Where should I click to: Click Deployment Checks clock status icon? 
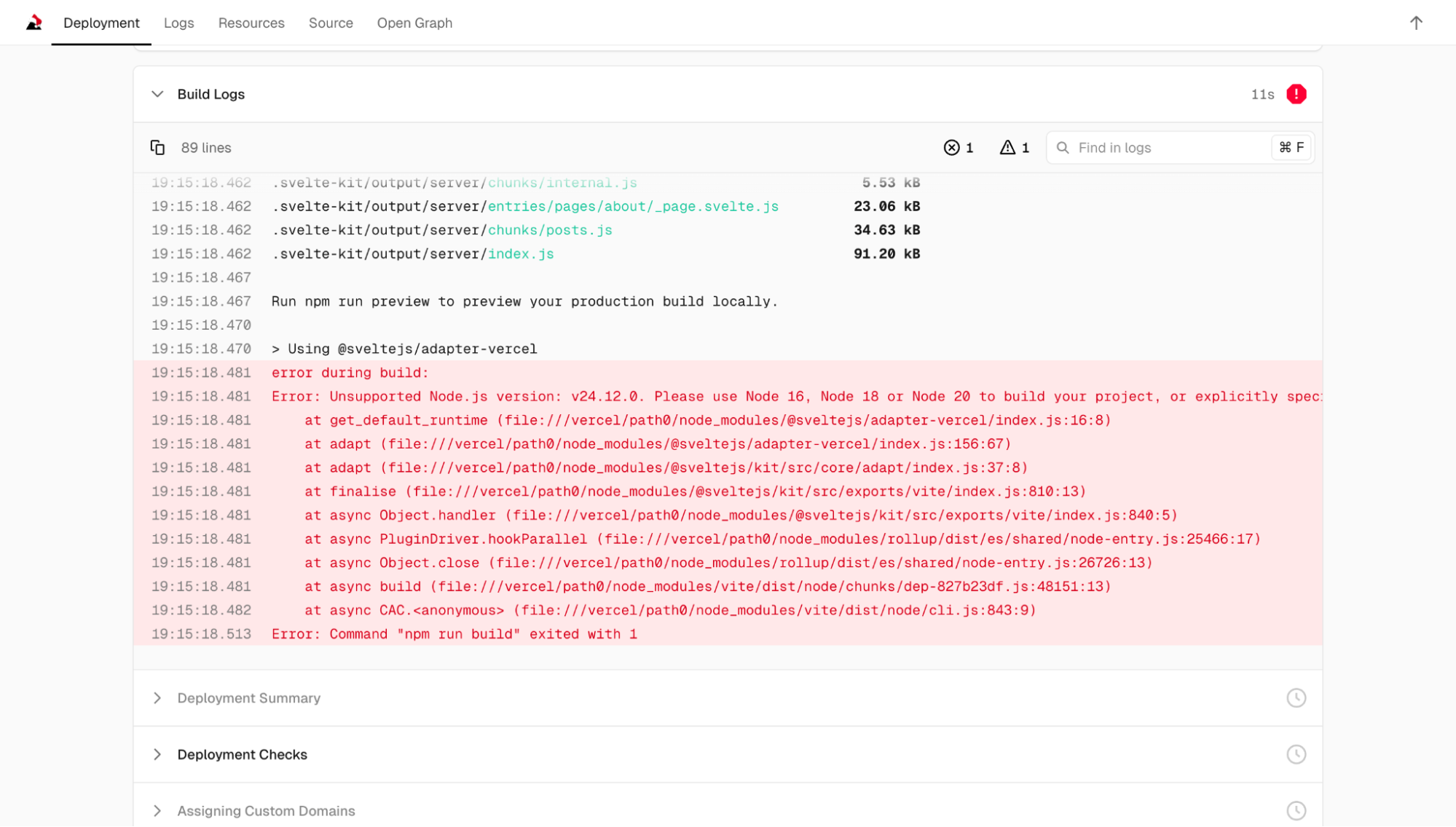coord(1296,754)
